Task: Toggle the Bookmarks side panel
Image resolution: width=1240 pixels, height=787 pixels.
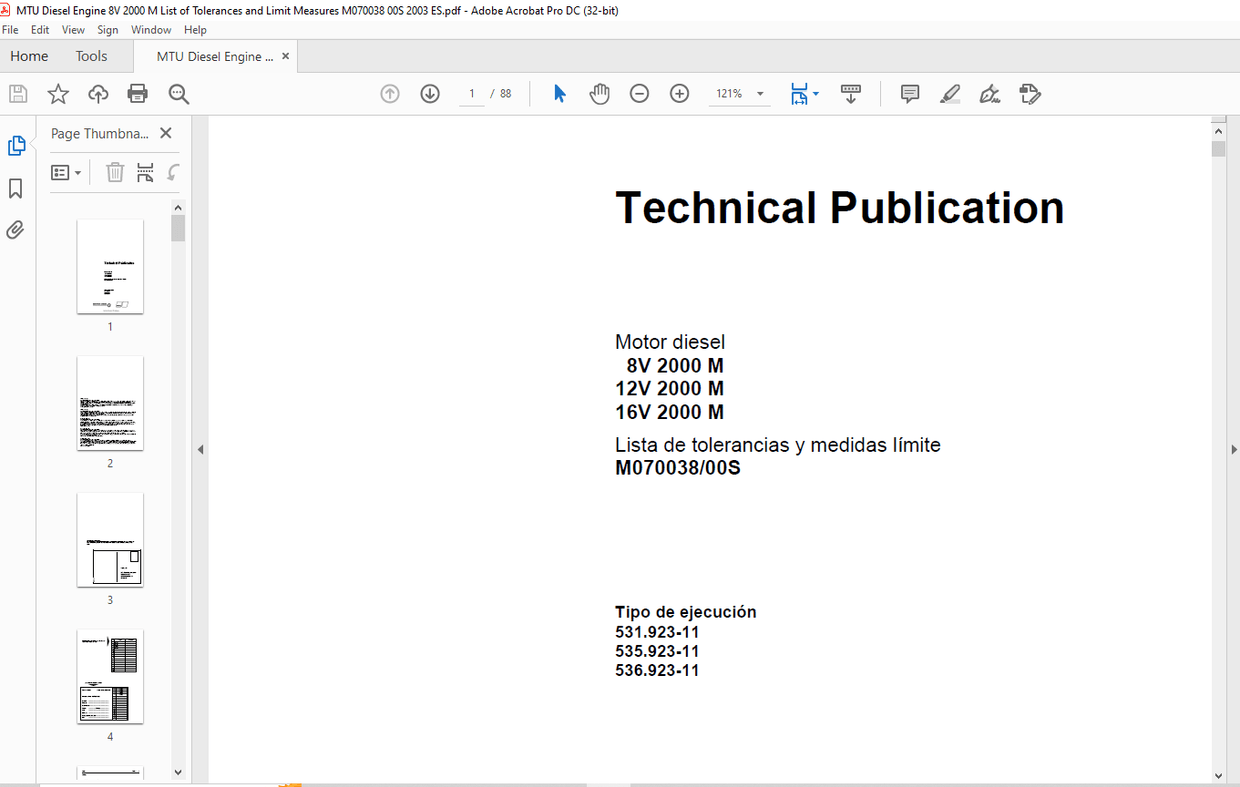Action: [x=16, y=188]
